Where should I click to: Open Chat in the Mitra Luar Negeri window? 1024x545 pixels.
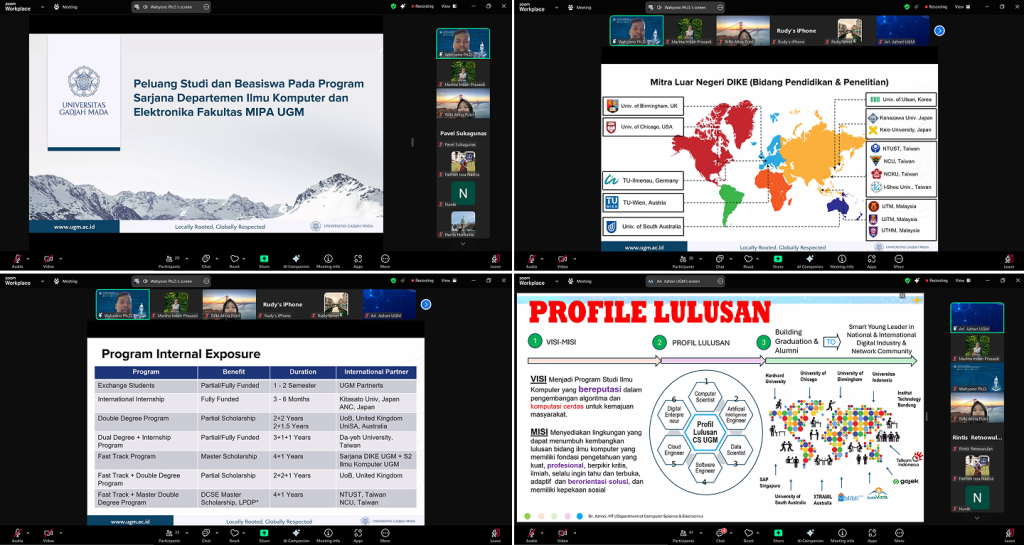[x=720, y=260]
